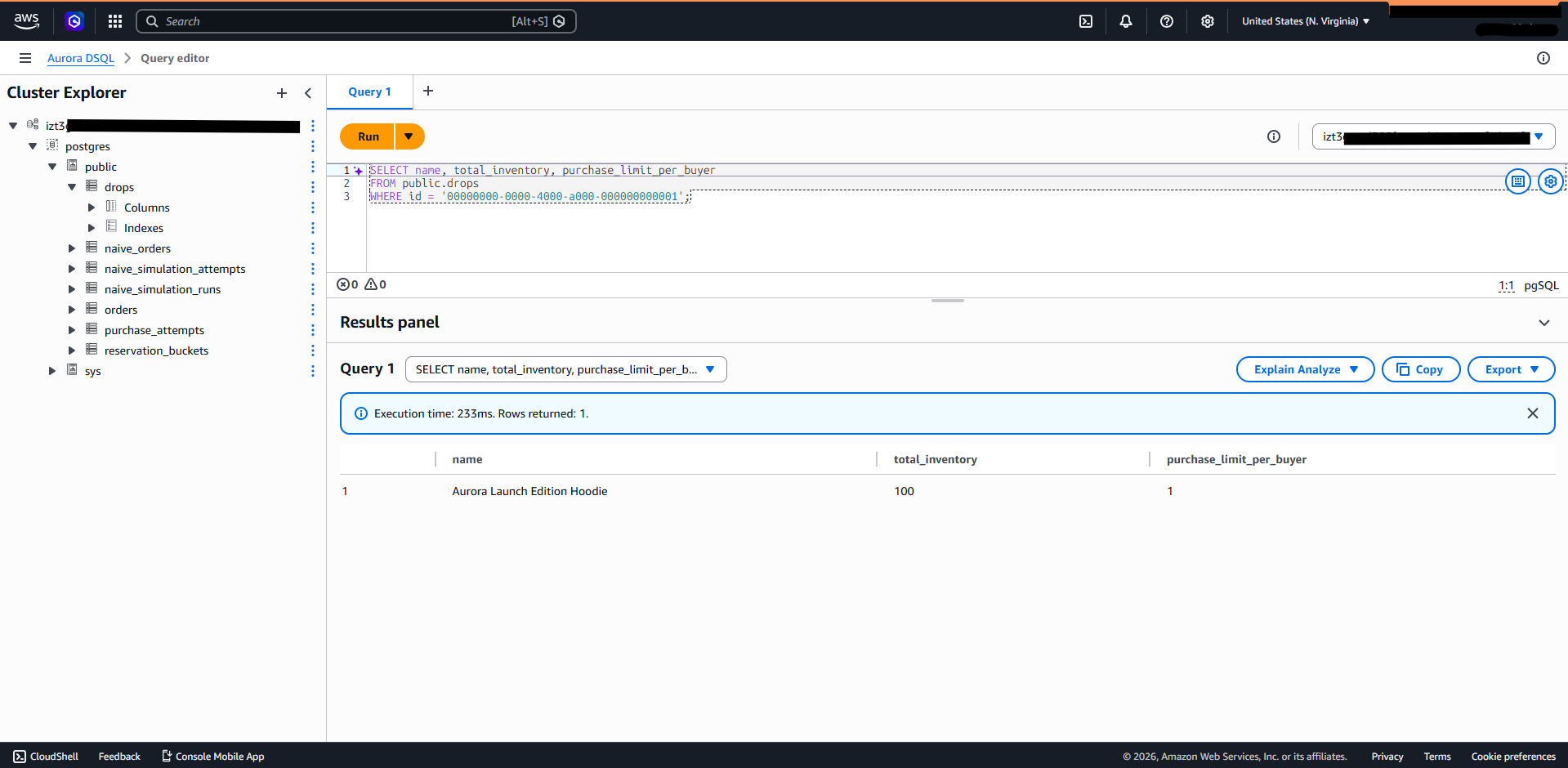Open the region selector United States (N. Virginia)

(x=1306, y=21)
